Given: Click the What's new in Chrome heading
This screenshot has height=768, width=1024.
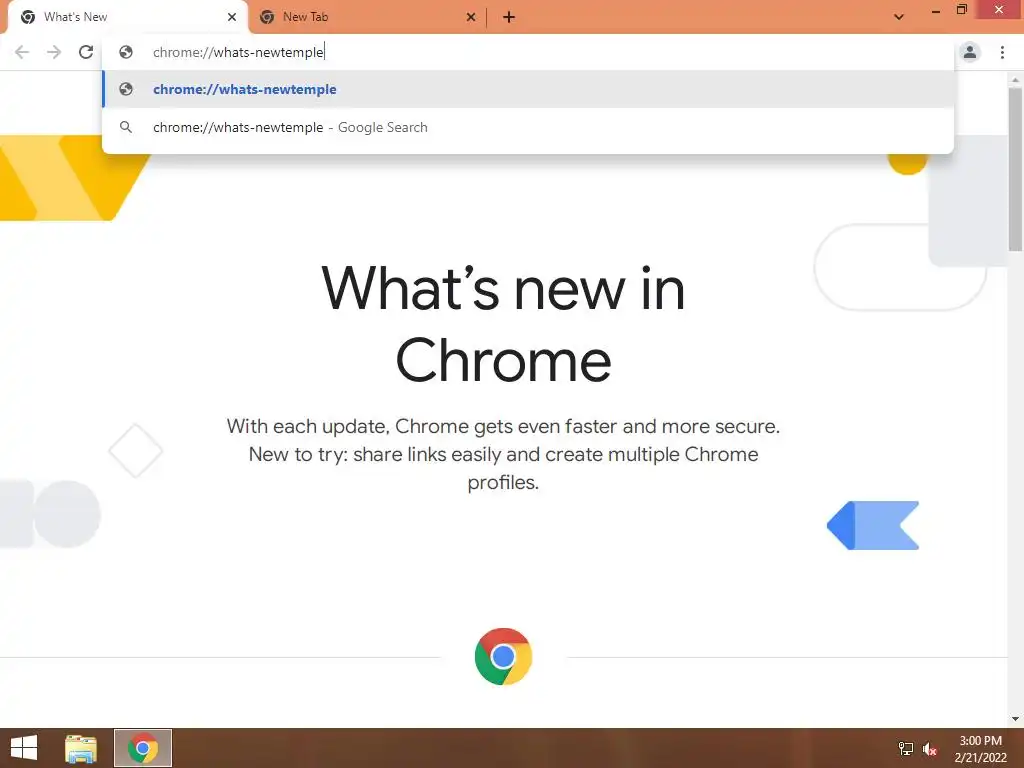Looking at the screenshot, I should point(504,324).
